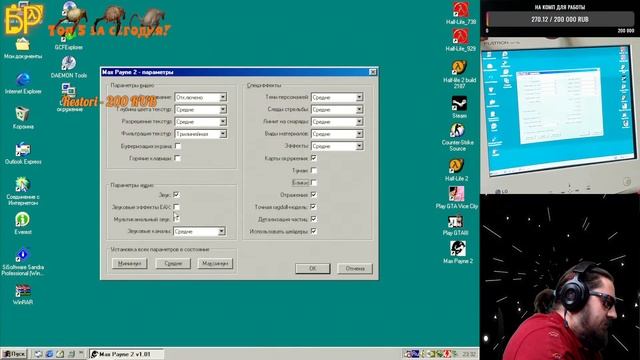Select the Half-Life 2 desktop shortcut

457,170
